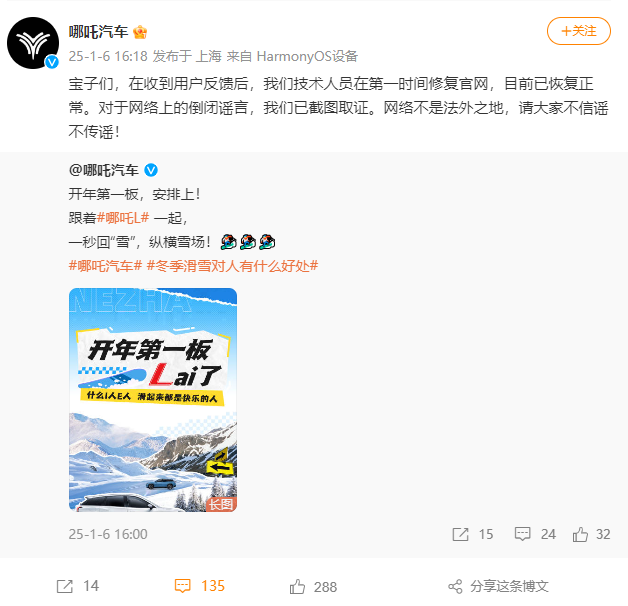Click the gold crown badge beside the username
This screenshot has height=606, width=628.
pos(140,32)
